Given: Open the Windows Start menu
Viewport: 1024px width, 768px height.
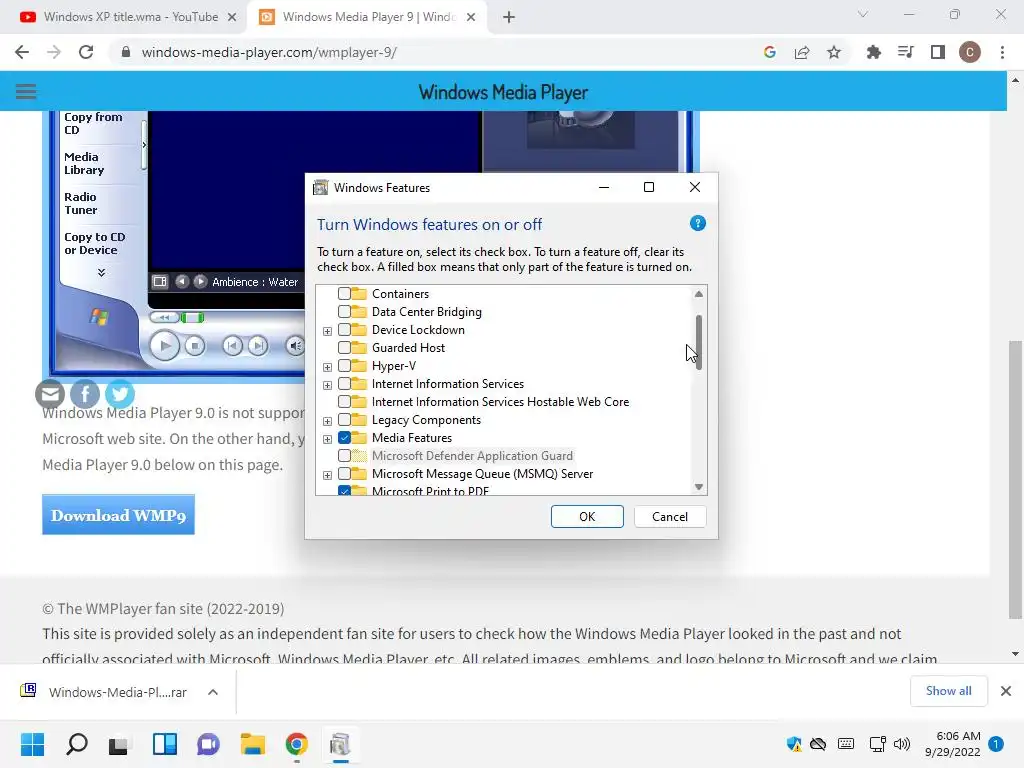Looking at the screenshot, I should tap(32, 744).
